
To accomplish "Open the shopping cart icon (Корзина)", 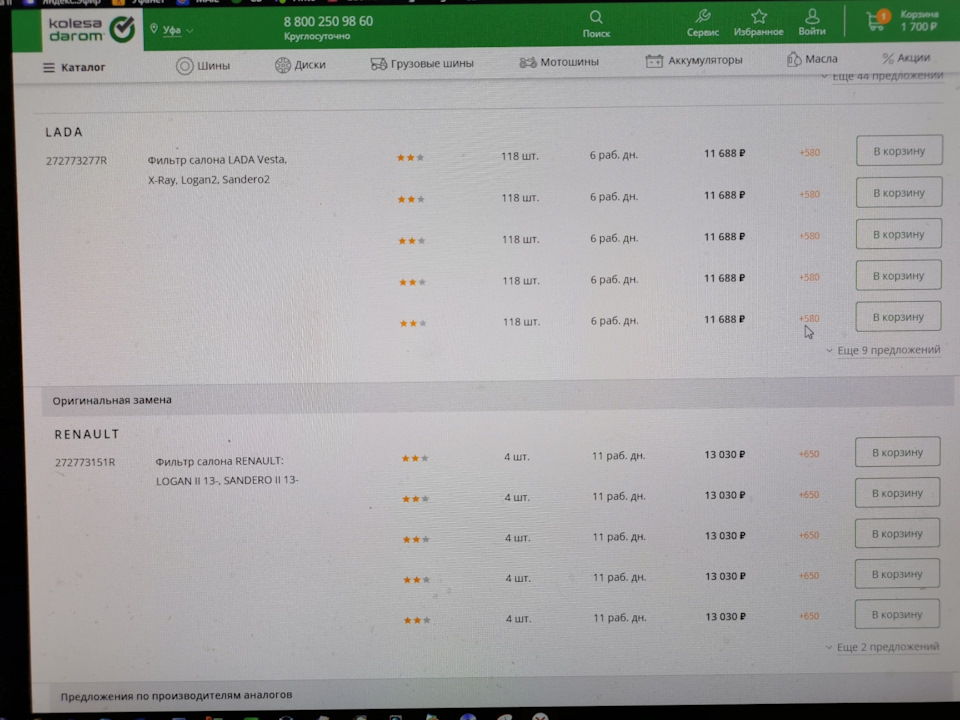I will tap(877, 20).
